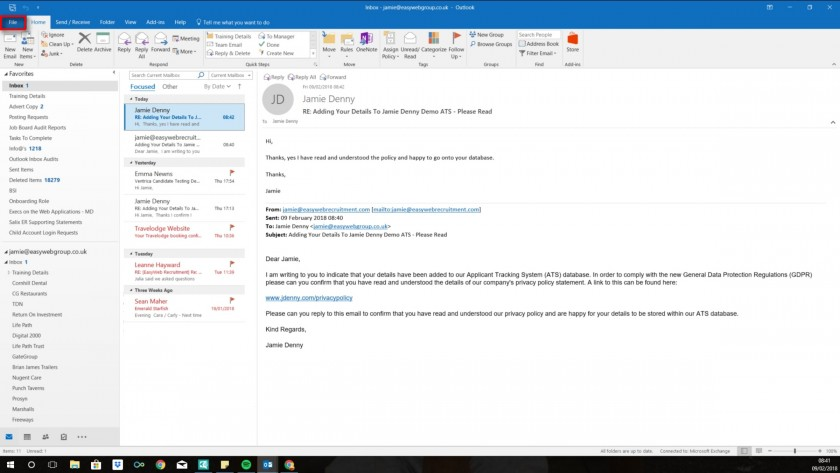
Task: Click the Search People field
Action: (538, 35)
